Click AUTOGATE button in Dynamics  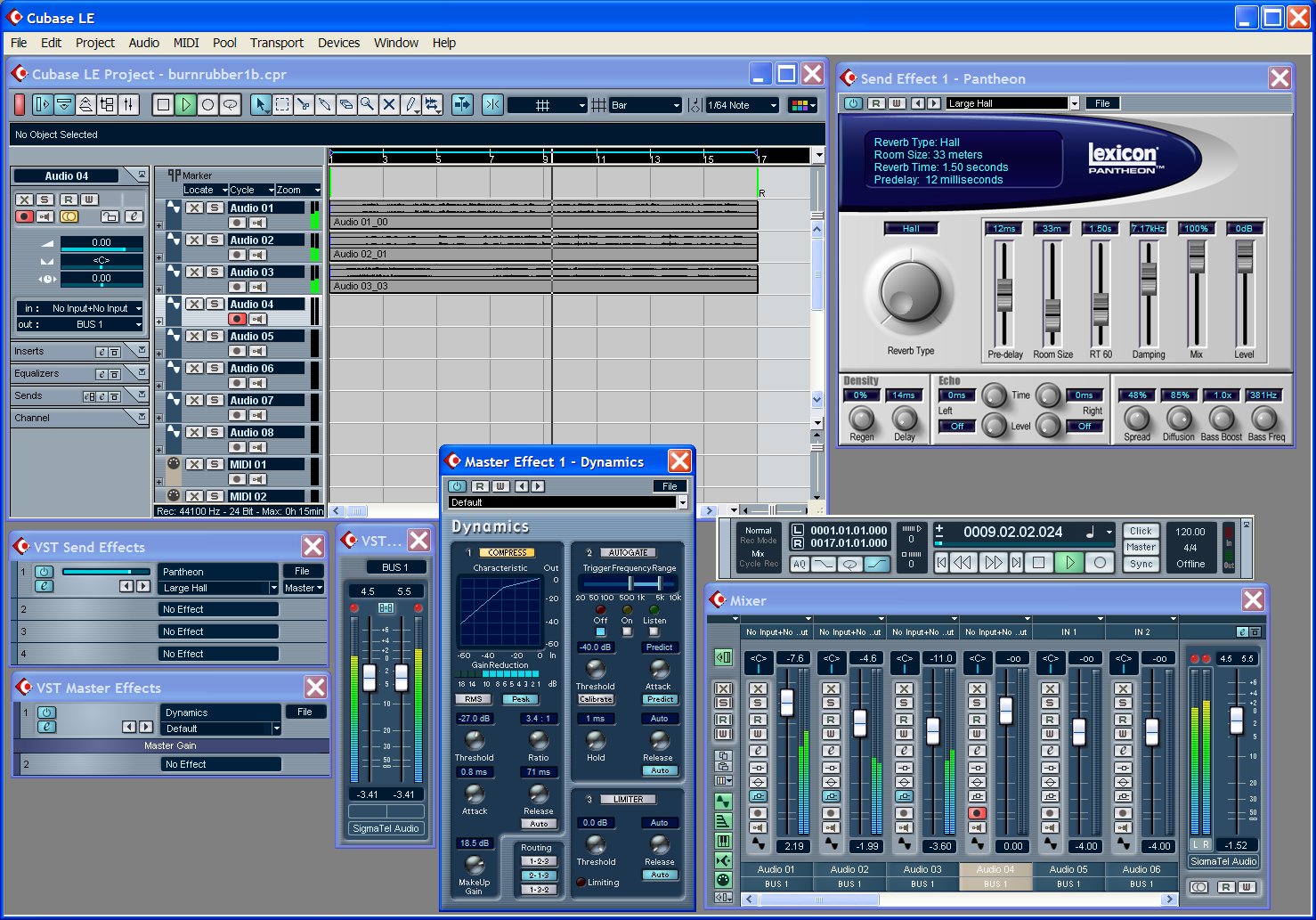click(x=629, y=552)
